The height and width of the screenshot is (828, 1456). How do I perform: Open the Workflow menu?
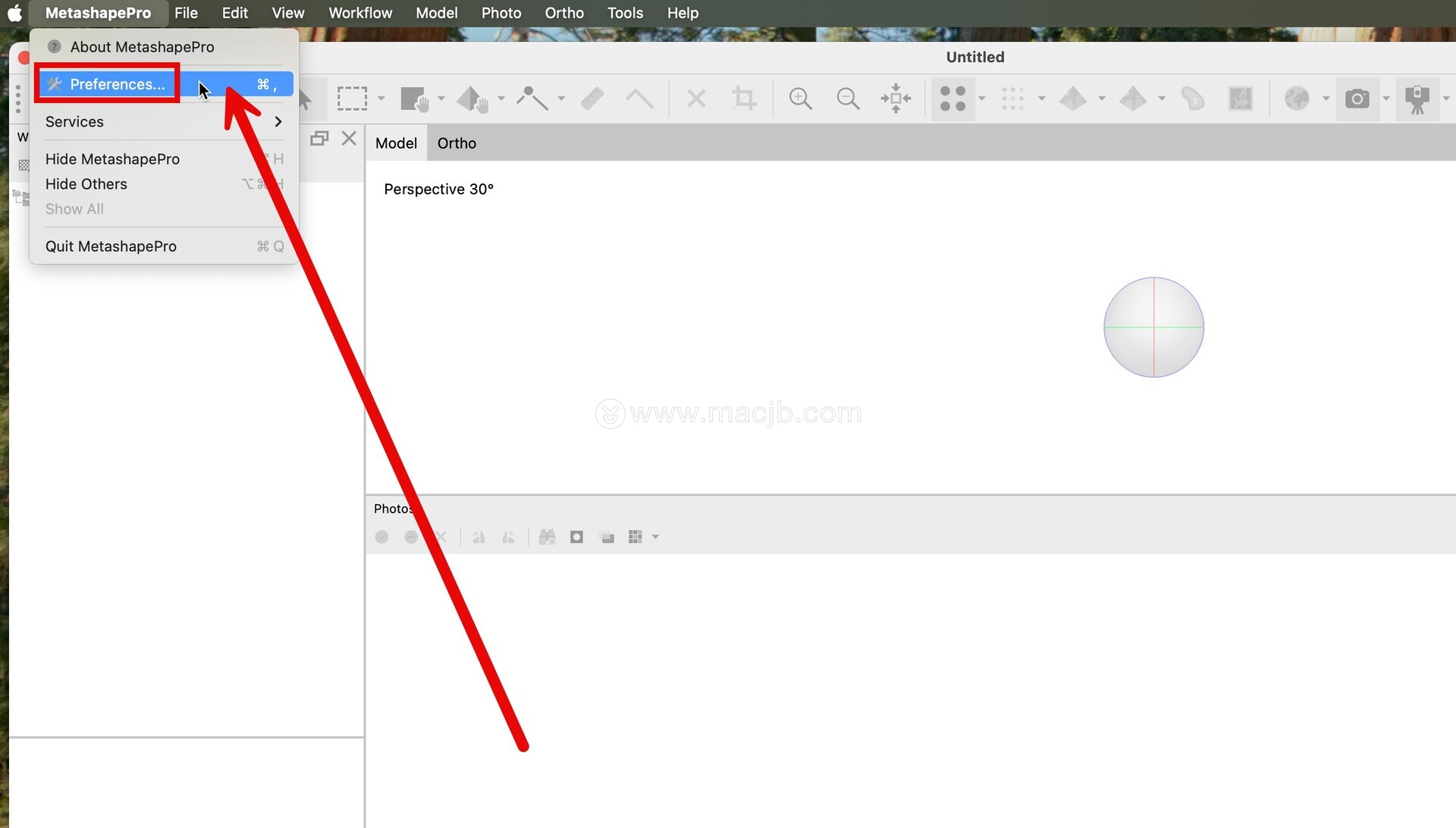[x=360, y=13]
